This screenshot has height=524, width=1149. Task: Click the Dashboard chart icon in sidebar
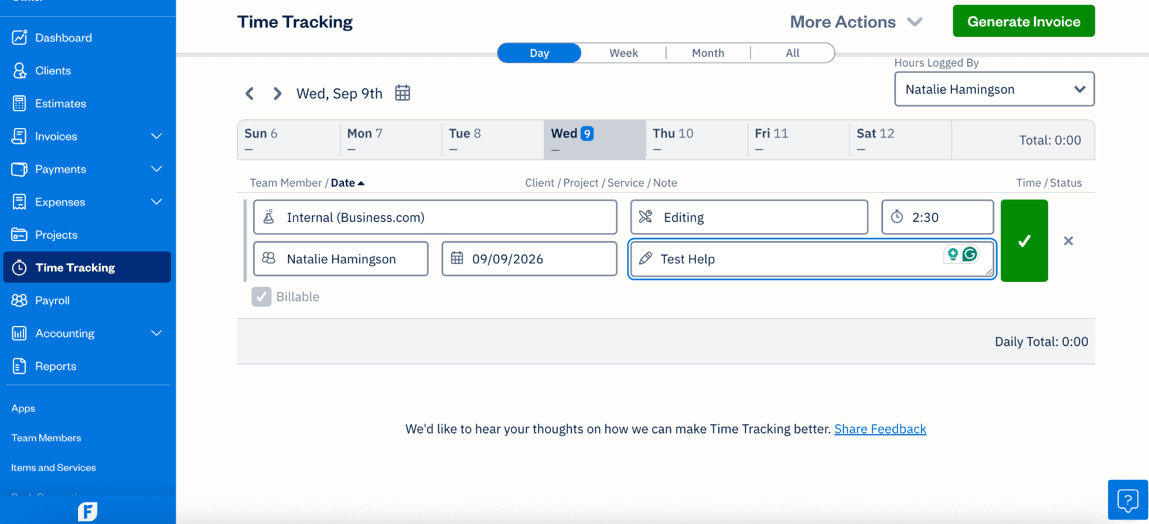20,37
